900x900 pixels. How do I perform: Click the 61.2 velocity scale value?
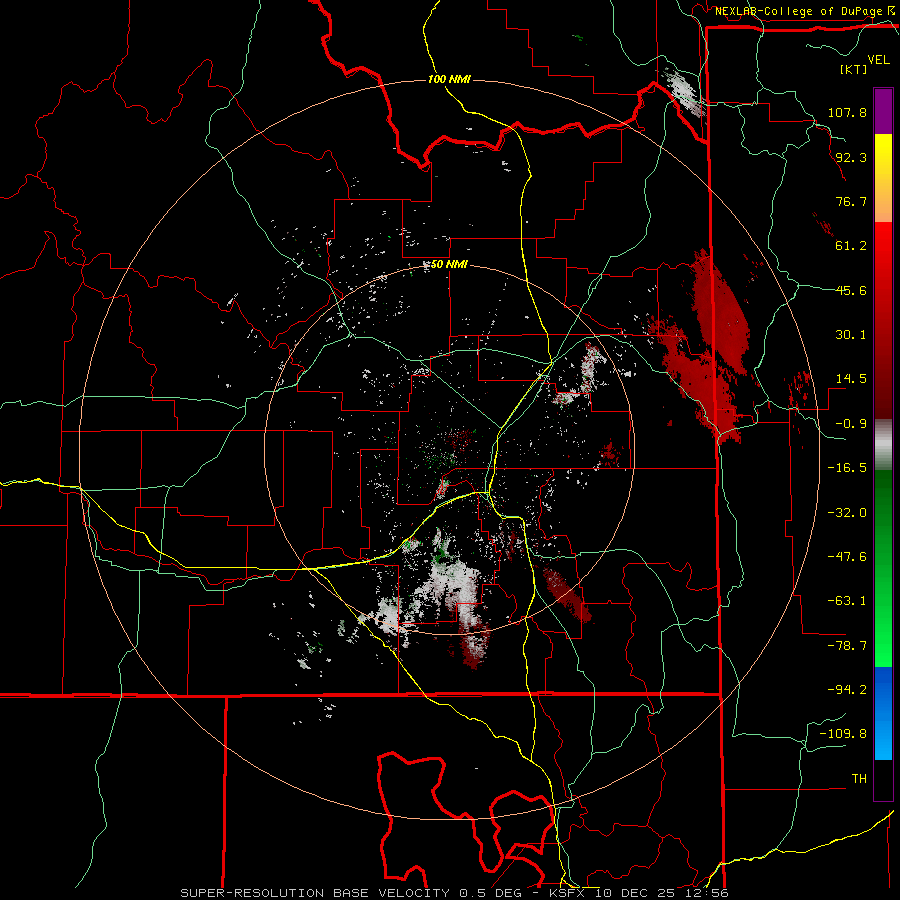tap(851, 246)
